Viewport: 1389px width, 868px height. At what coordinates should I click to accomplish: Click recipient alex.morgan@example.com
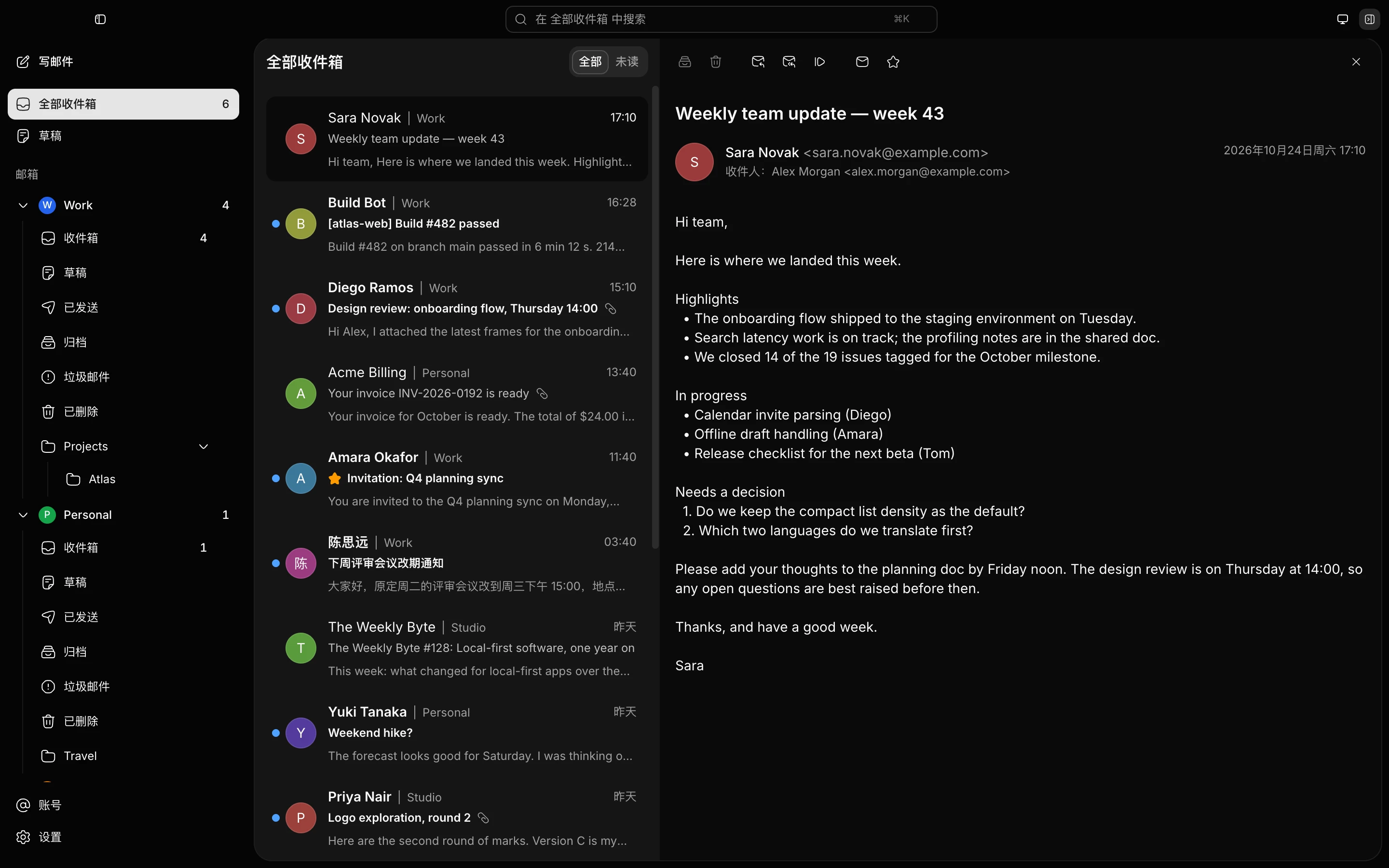[927, 172]
